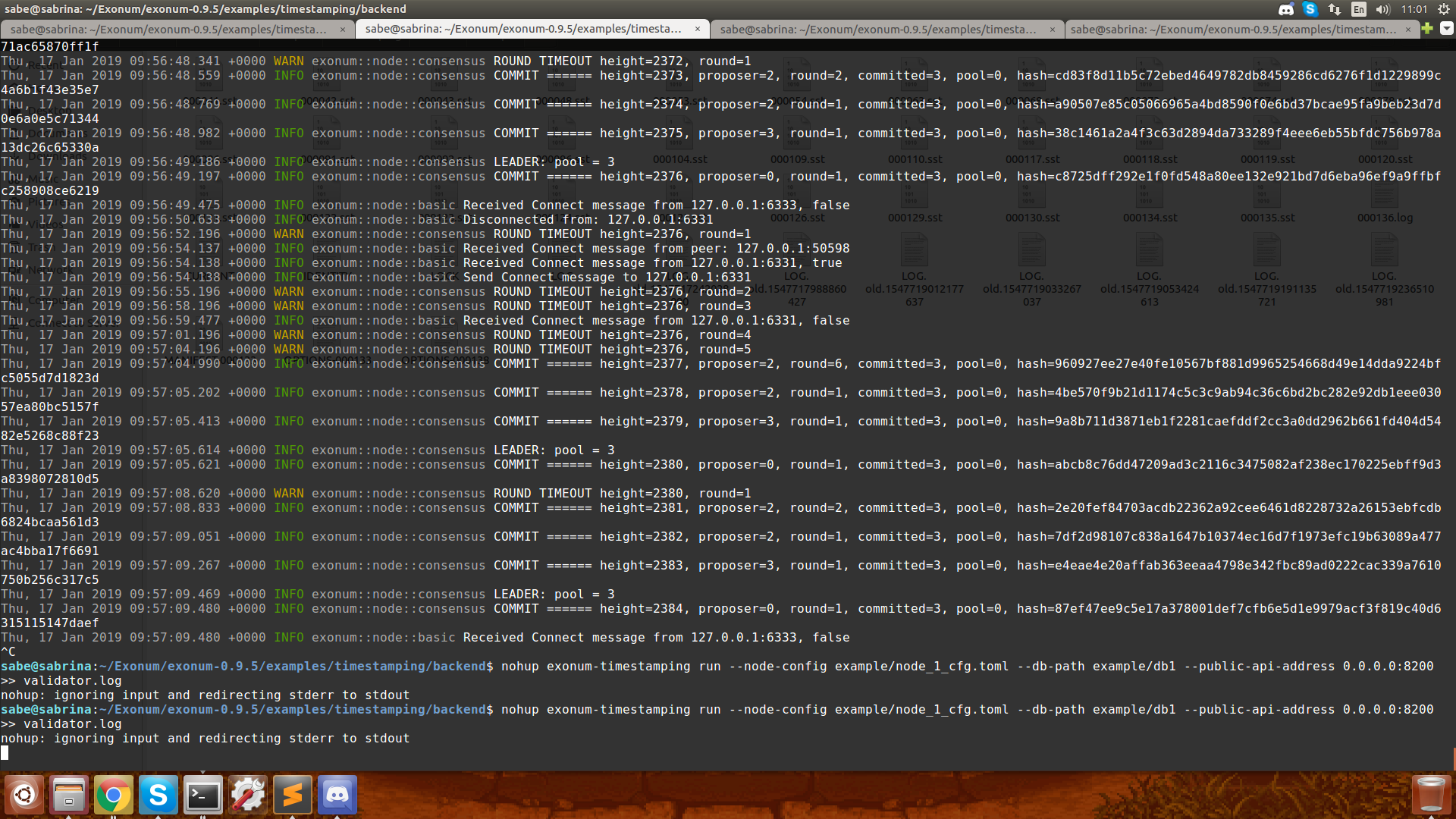1456x819 pixels.
Task: Open System Settings wrench icon in the dock
Action: coord(247,794)
